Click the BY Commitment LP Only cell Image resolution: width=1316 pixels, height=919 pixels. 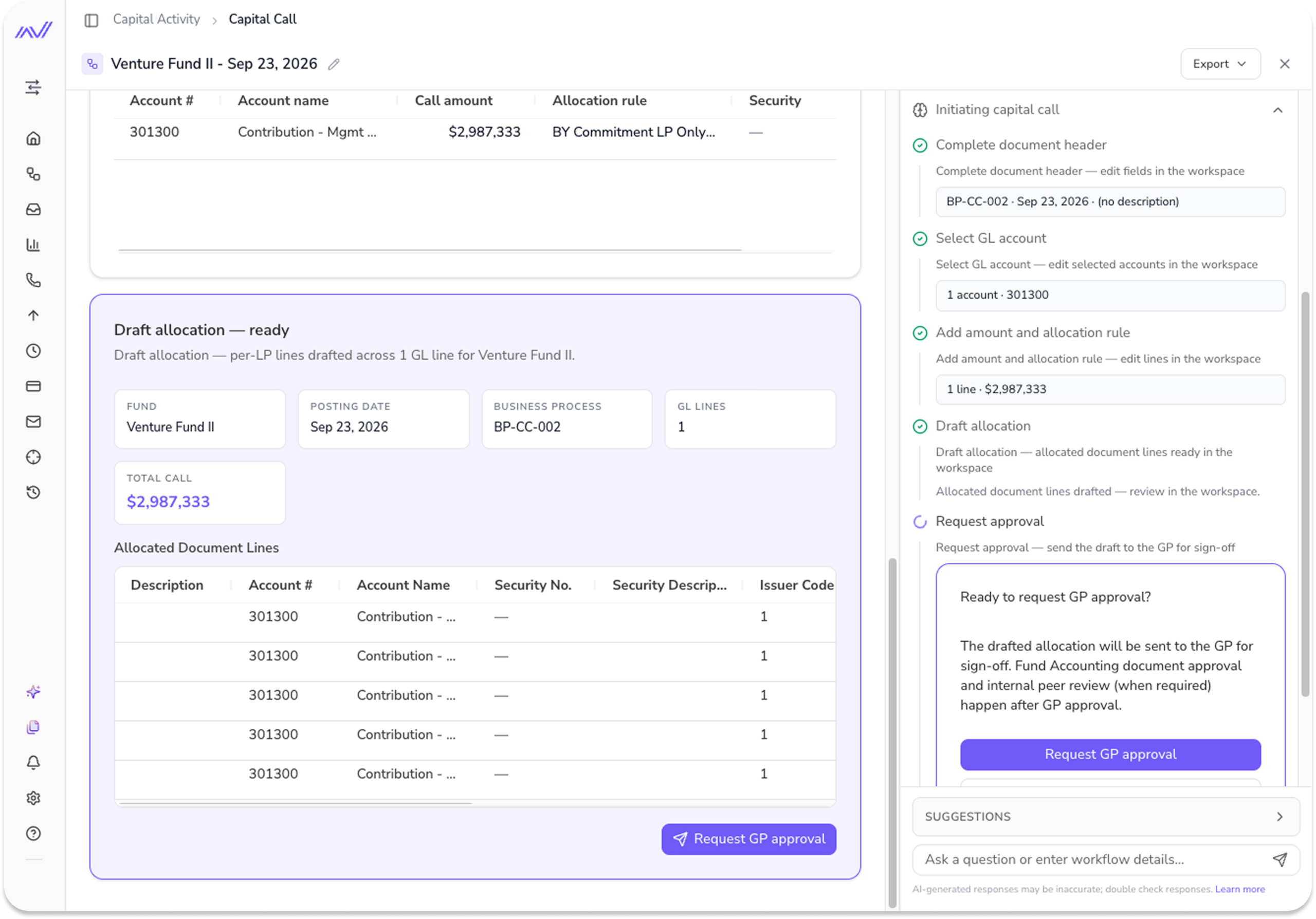(x=633, y=132)
